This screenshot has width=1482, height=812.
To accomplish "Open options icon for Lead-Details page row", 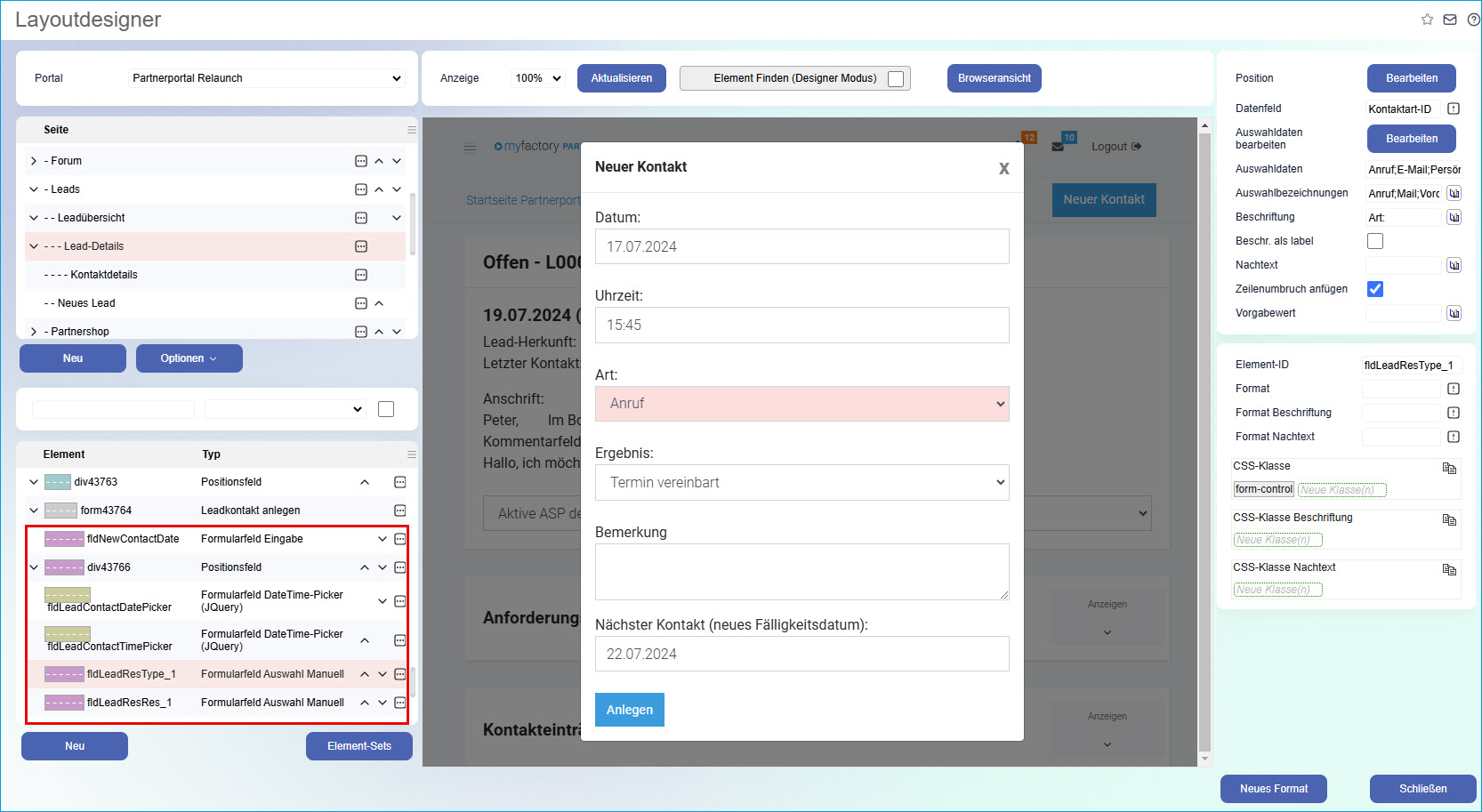I will click(361, 246).
